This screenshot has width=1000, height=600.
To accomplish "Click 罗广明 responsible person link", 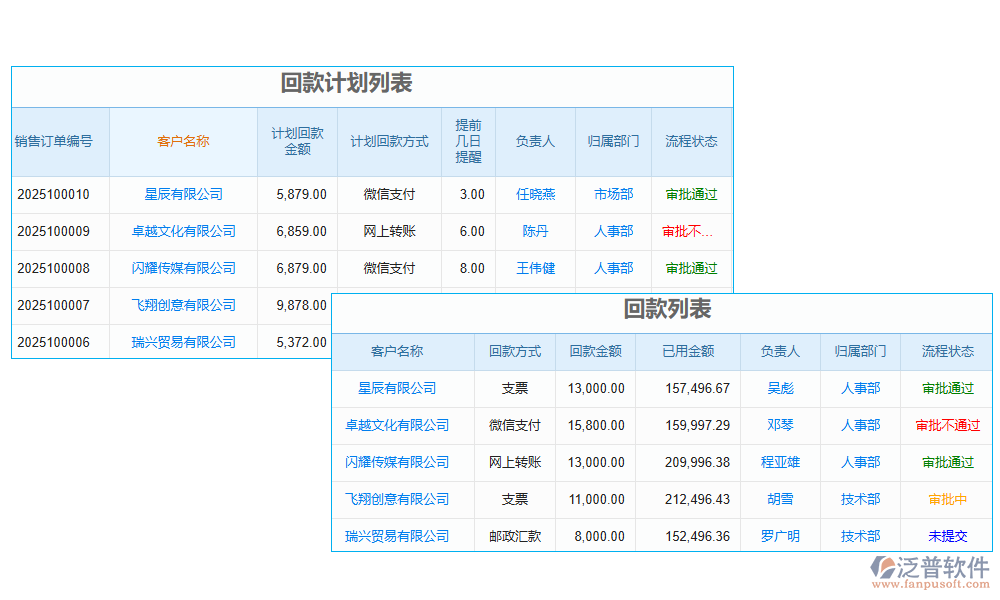I will tap(780, 536).
